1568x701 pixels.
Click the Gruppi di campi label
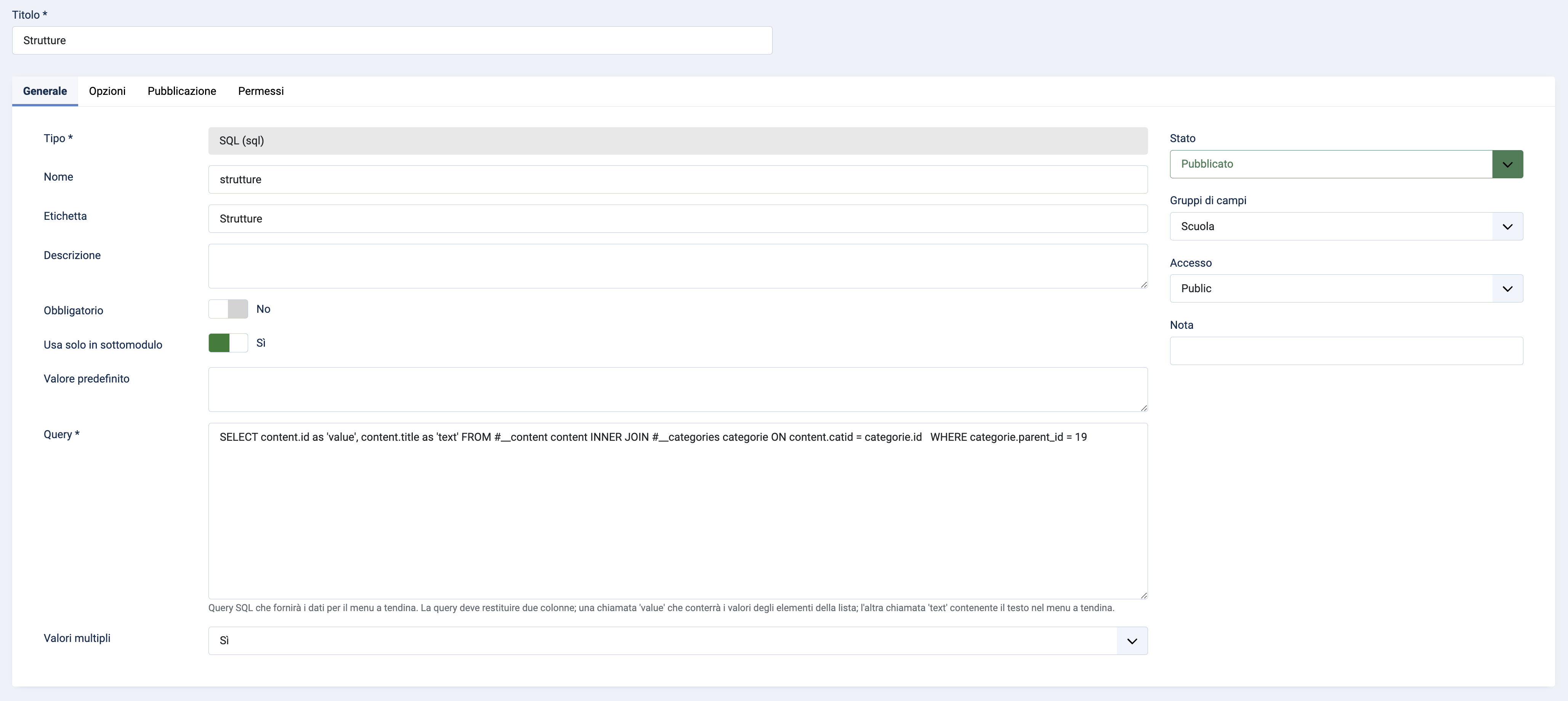tap(1208, 200)
